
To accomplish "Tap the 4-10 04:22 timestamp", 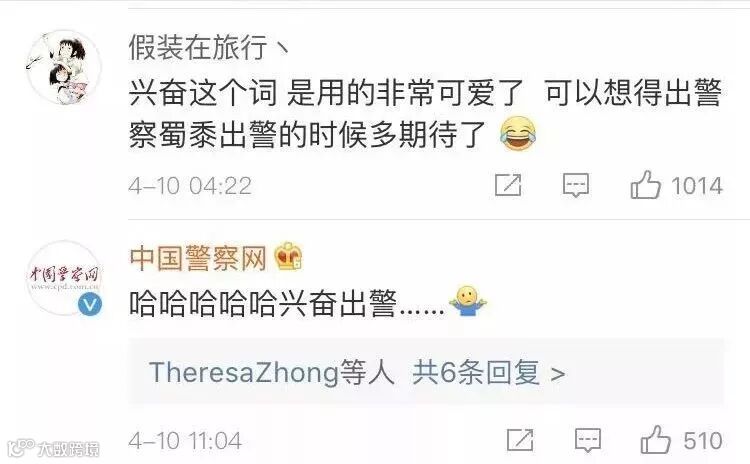I will coord(190,186).
